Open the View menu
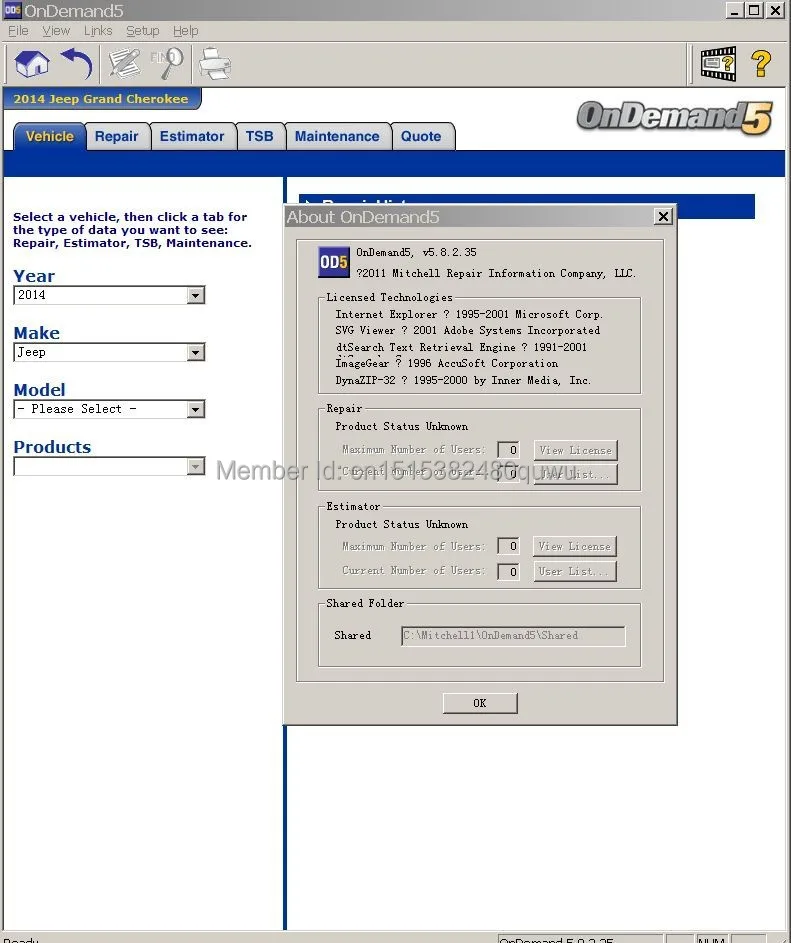The image size is (791, 943). pos(56,31)
